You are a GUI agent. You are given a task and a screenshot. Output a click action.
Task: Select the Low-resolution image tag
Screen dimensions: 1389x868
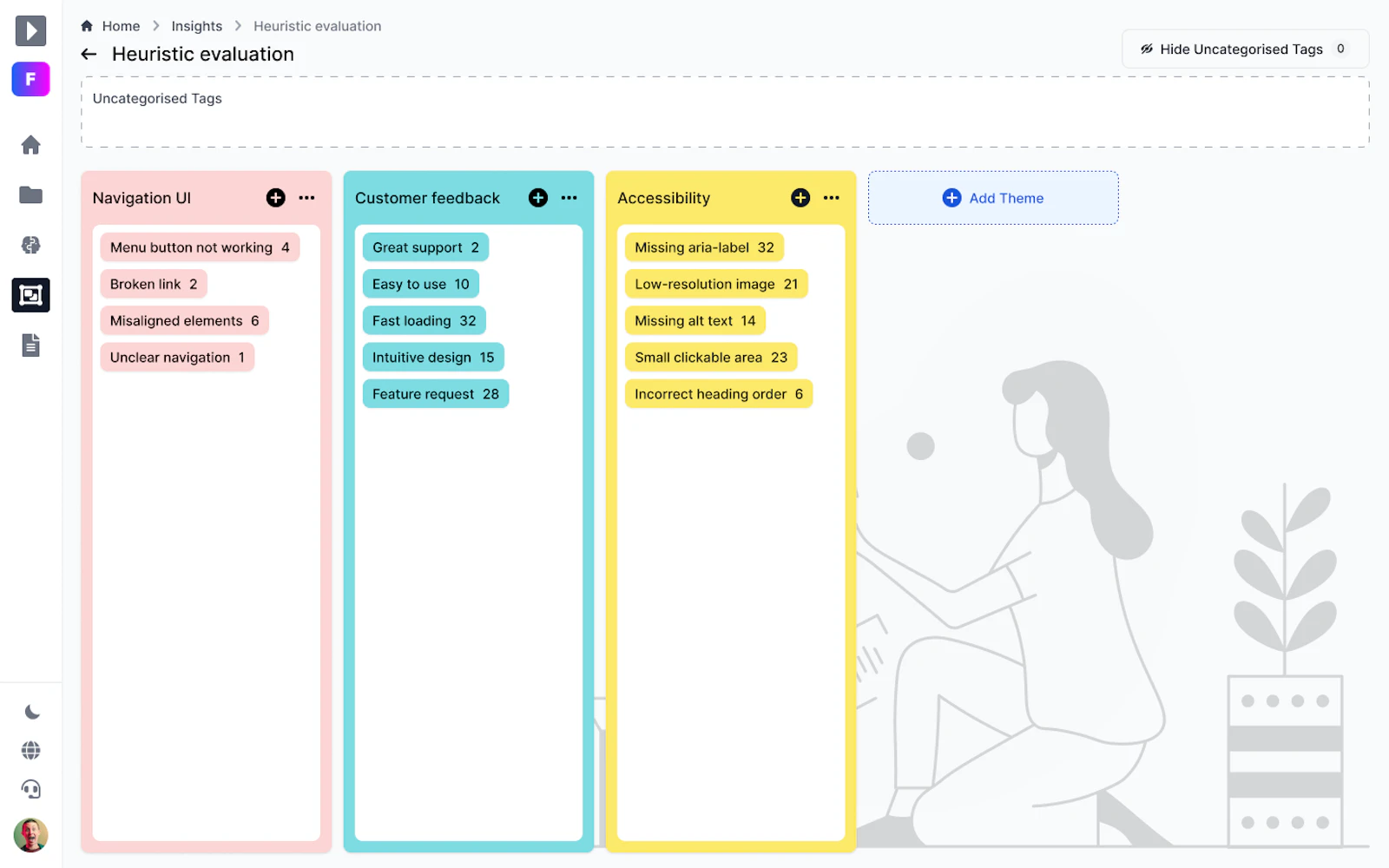pyautogui.click(x=716, y=284)
